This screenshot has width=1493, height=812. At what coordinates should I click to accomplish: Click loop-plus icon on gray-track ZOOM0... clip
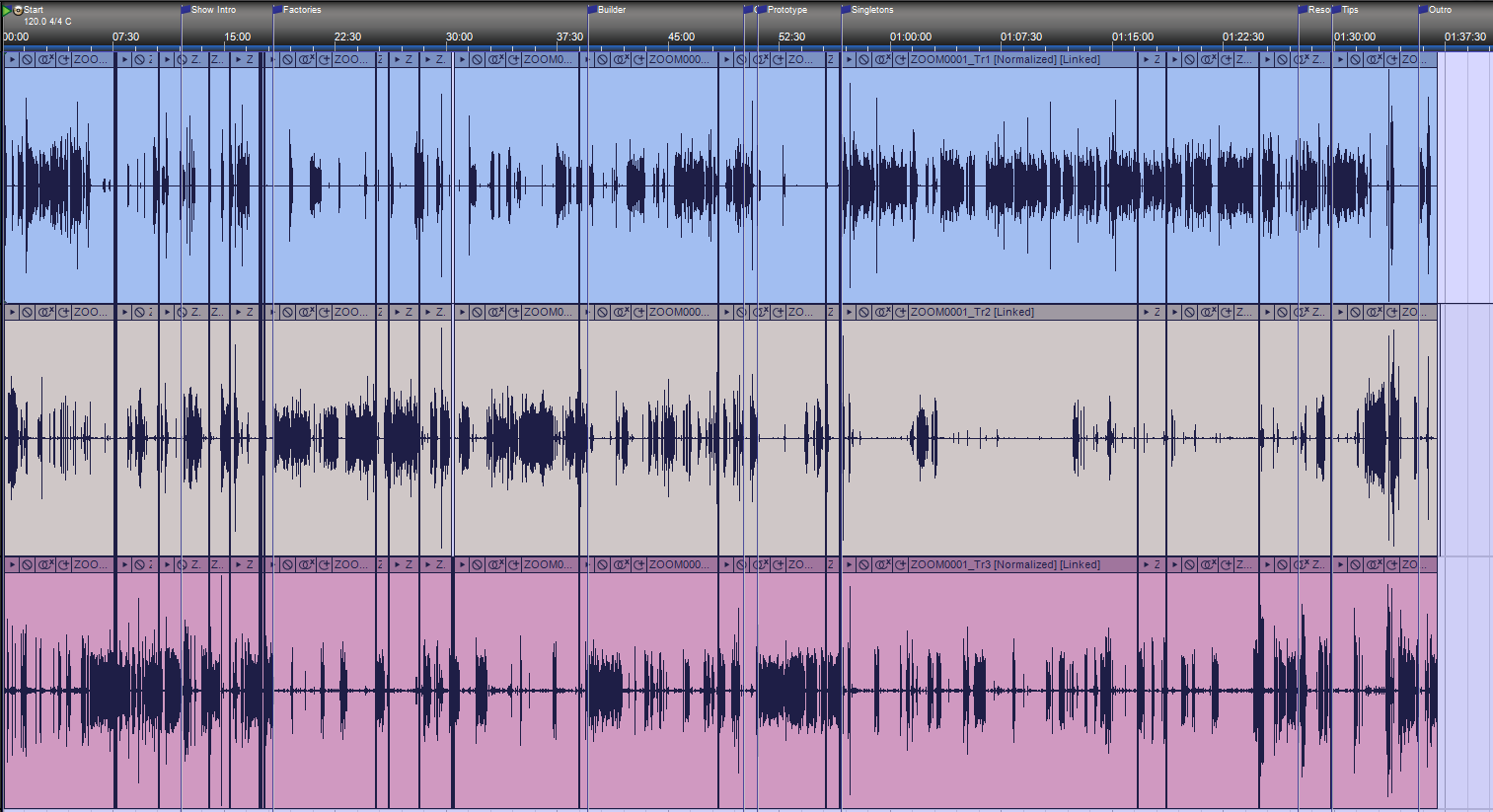click(513, 312)
